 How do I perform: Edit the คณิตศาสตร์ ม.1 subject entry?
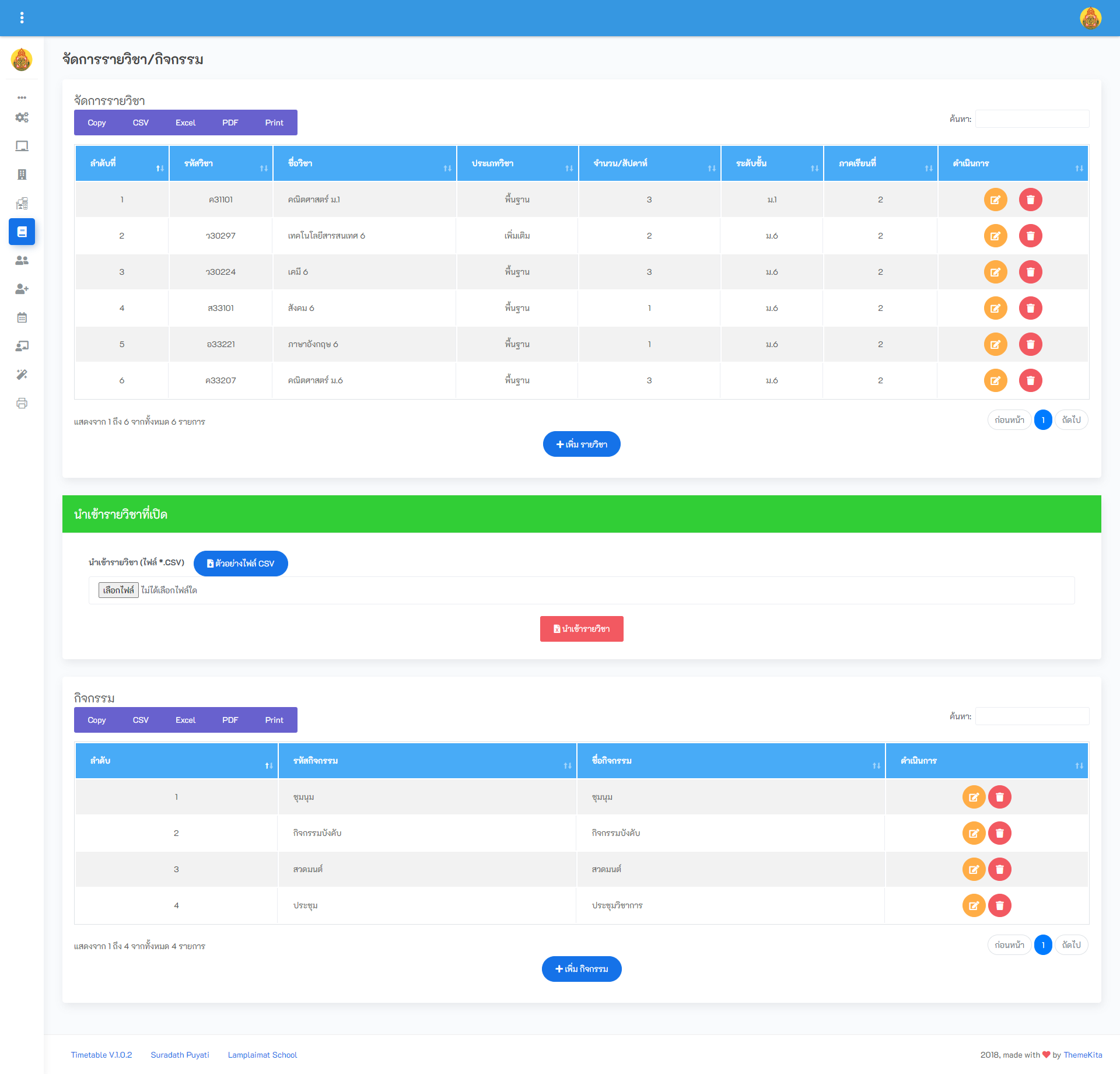[996, 199]
